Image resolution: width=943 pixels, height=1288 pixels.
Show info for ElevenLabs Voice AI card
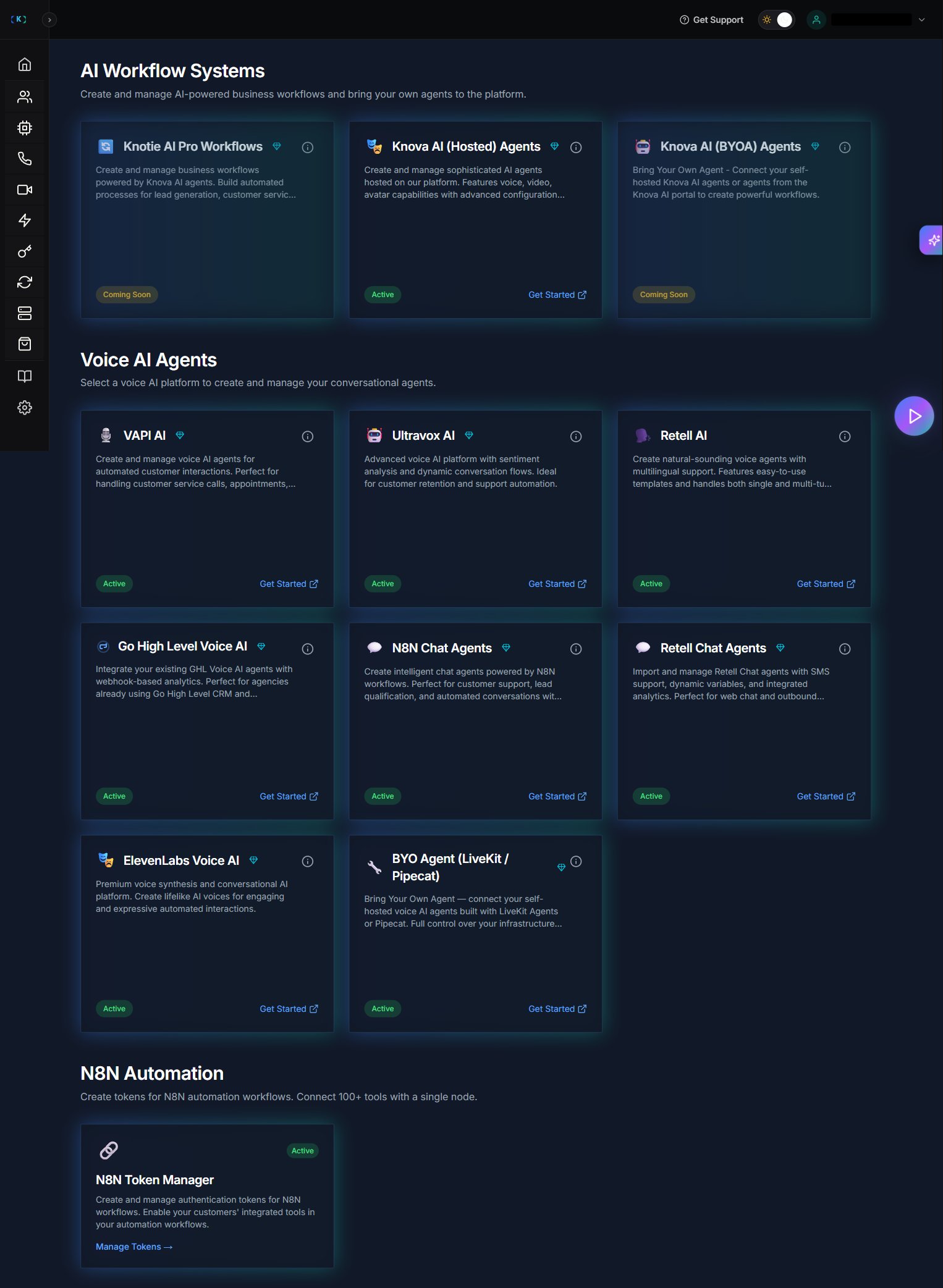[x=308, y=862]
